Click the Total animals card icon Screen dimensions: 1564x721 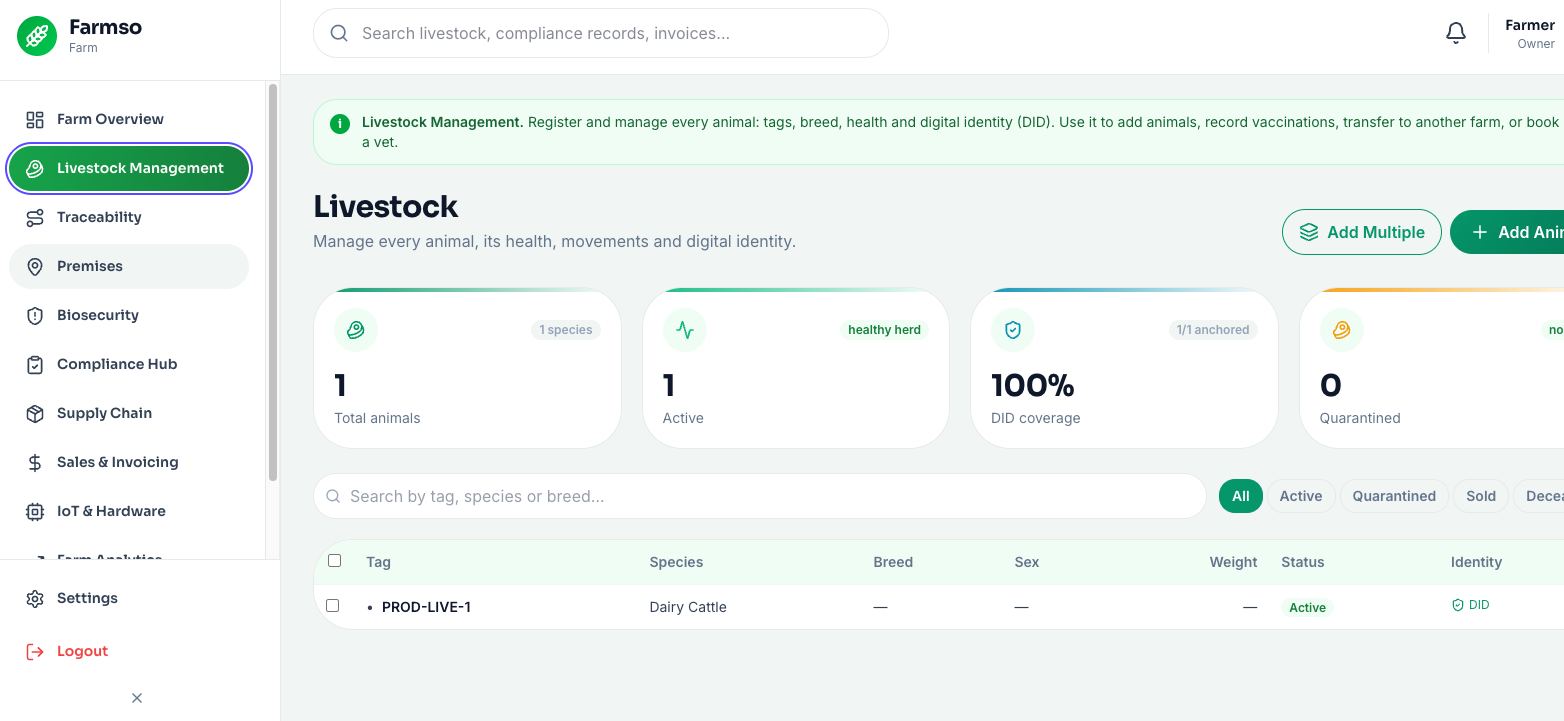[355, 330]
